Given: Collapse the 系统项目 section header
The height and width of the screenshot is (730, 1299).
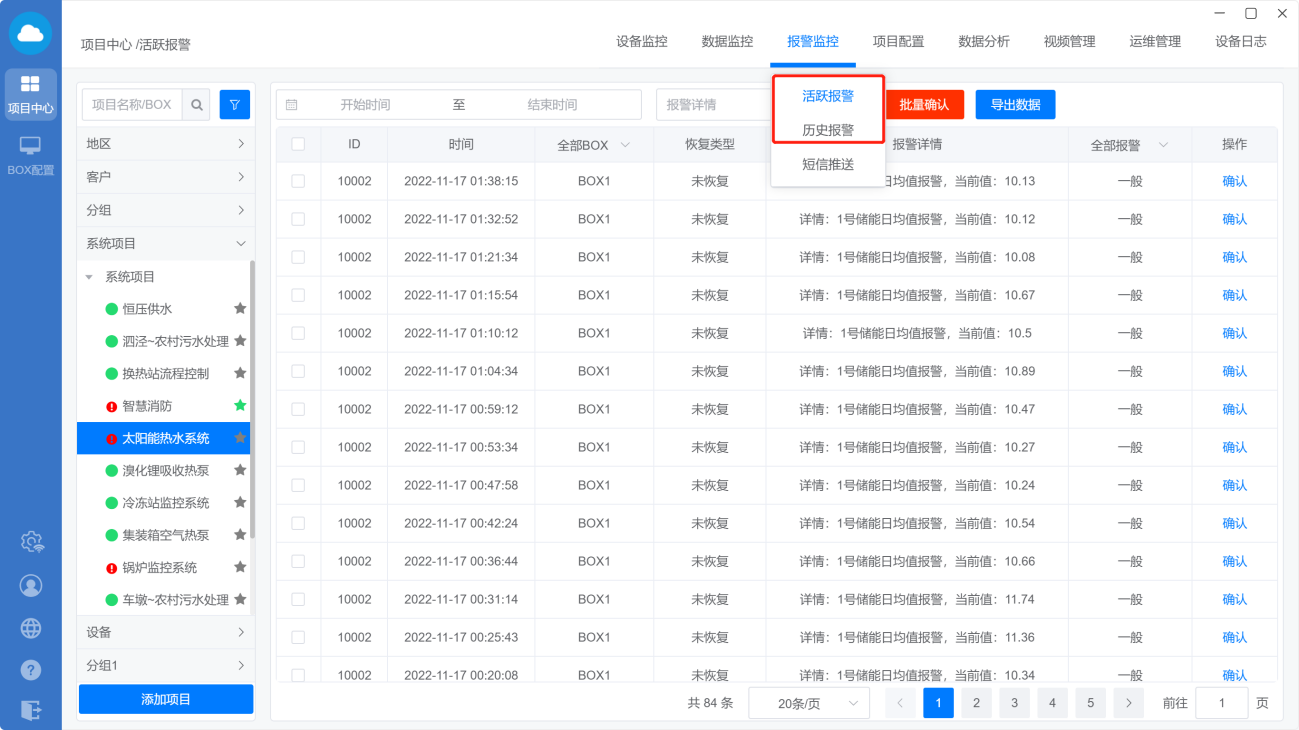Looking at the screenshot, I should [166, 243].
